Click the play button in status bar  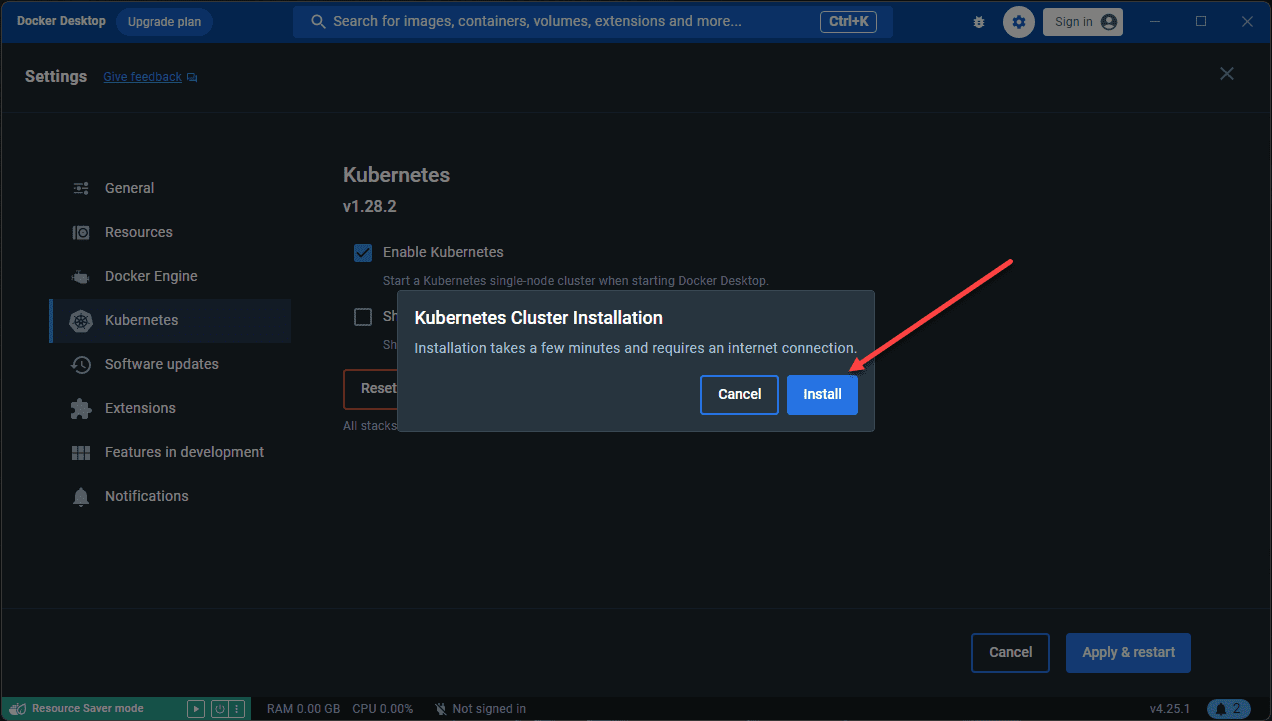196,709
